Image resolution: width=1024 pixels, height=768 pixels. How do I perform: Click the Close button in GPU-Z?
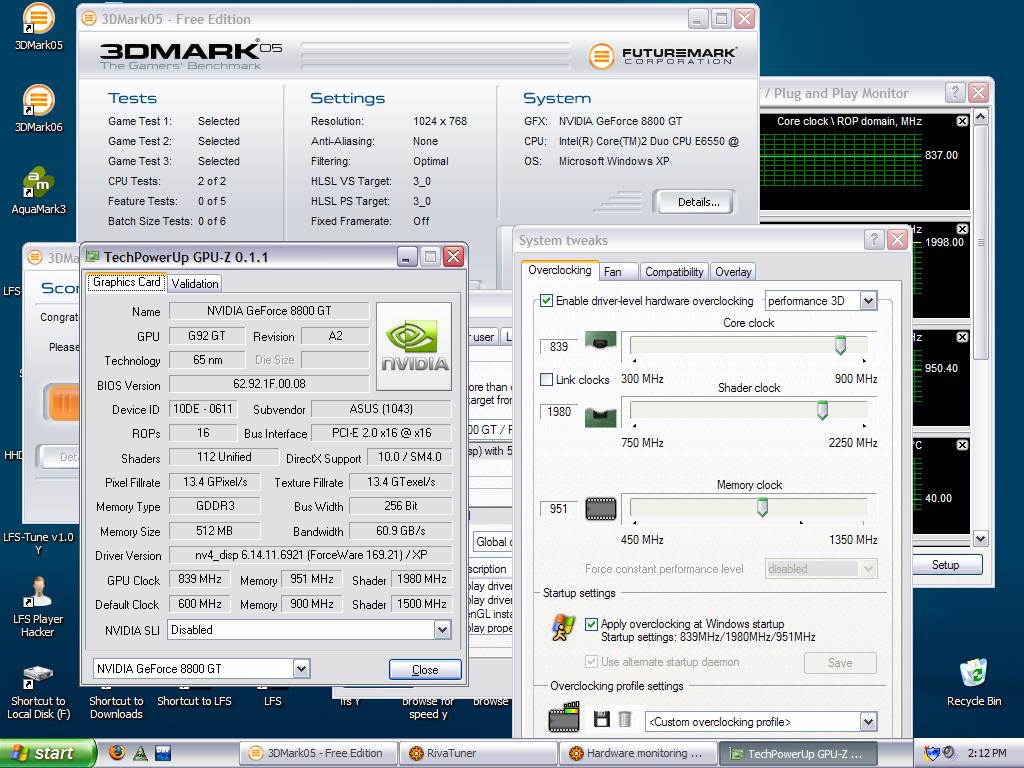[424, 669]
